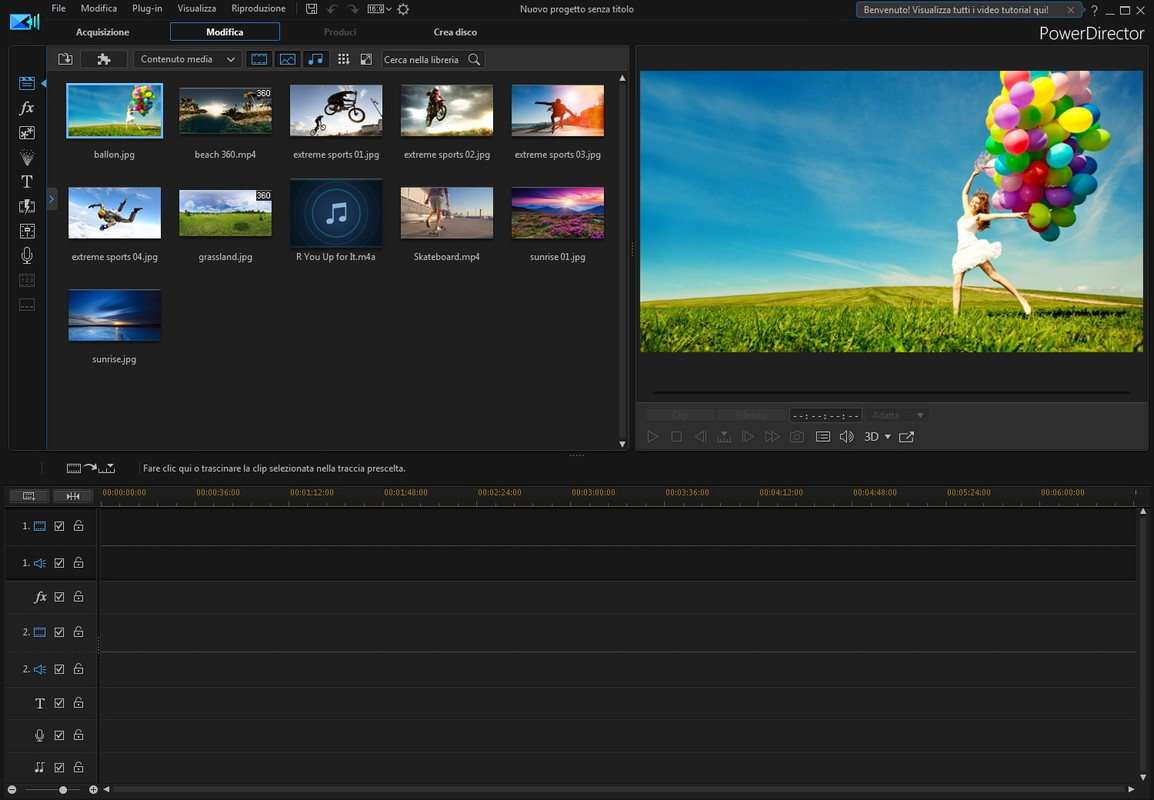Open the Particle Room icon

pos(26,157)
